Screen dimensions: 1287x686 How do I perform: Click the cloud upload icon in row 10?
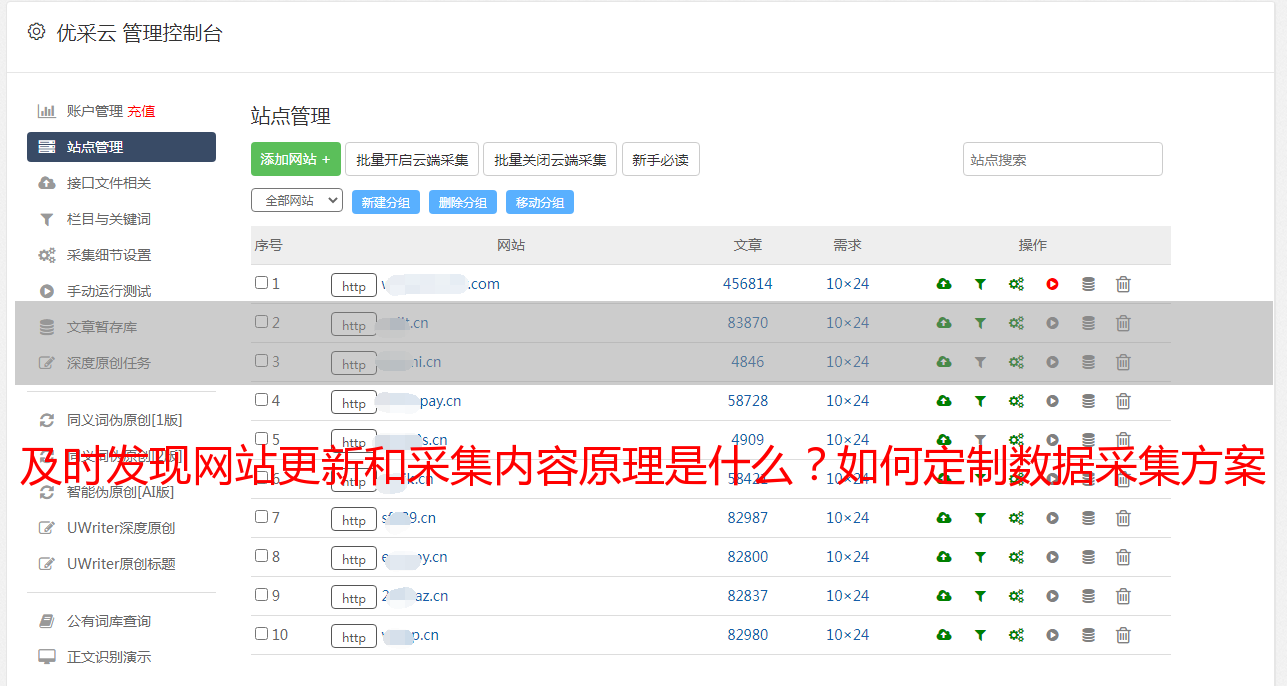tap(944, 635)
